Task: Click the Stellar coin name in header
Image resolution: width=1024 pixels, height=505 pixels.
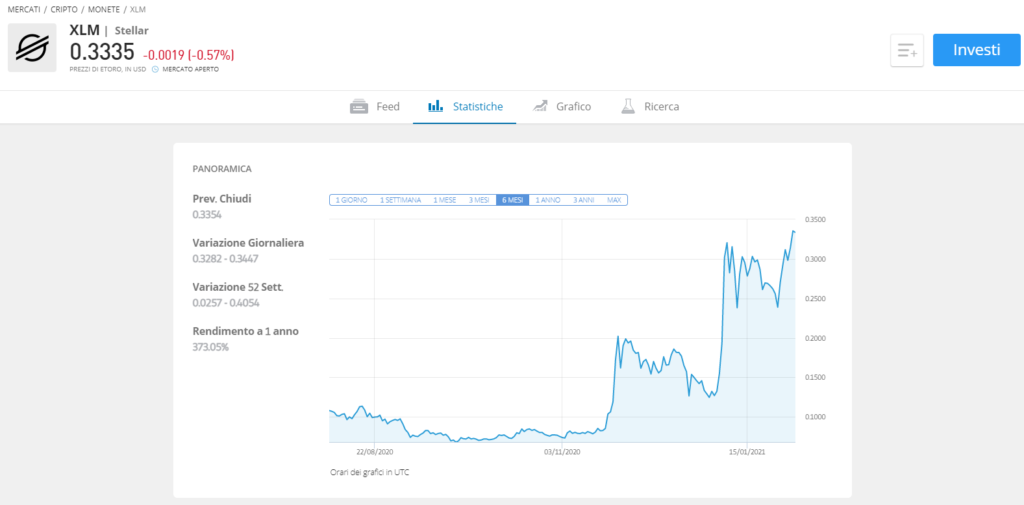Action: [132, 30]
